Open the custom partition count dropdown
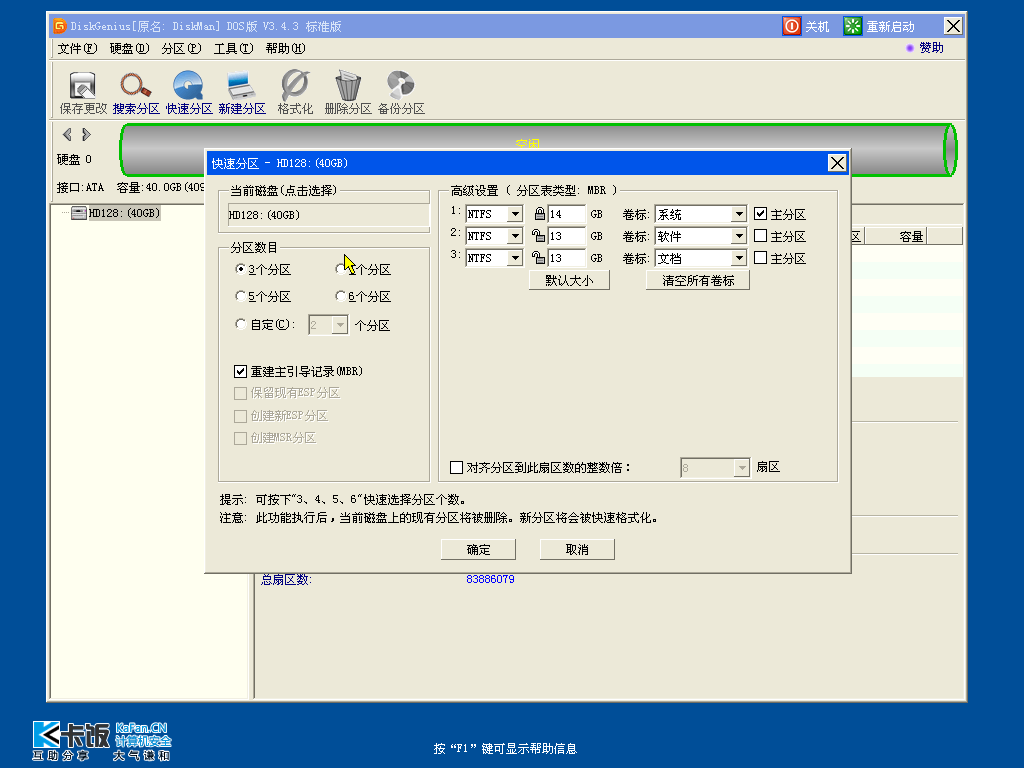 (x=340, y=325)
